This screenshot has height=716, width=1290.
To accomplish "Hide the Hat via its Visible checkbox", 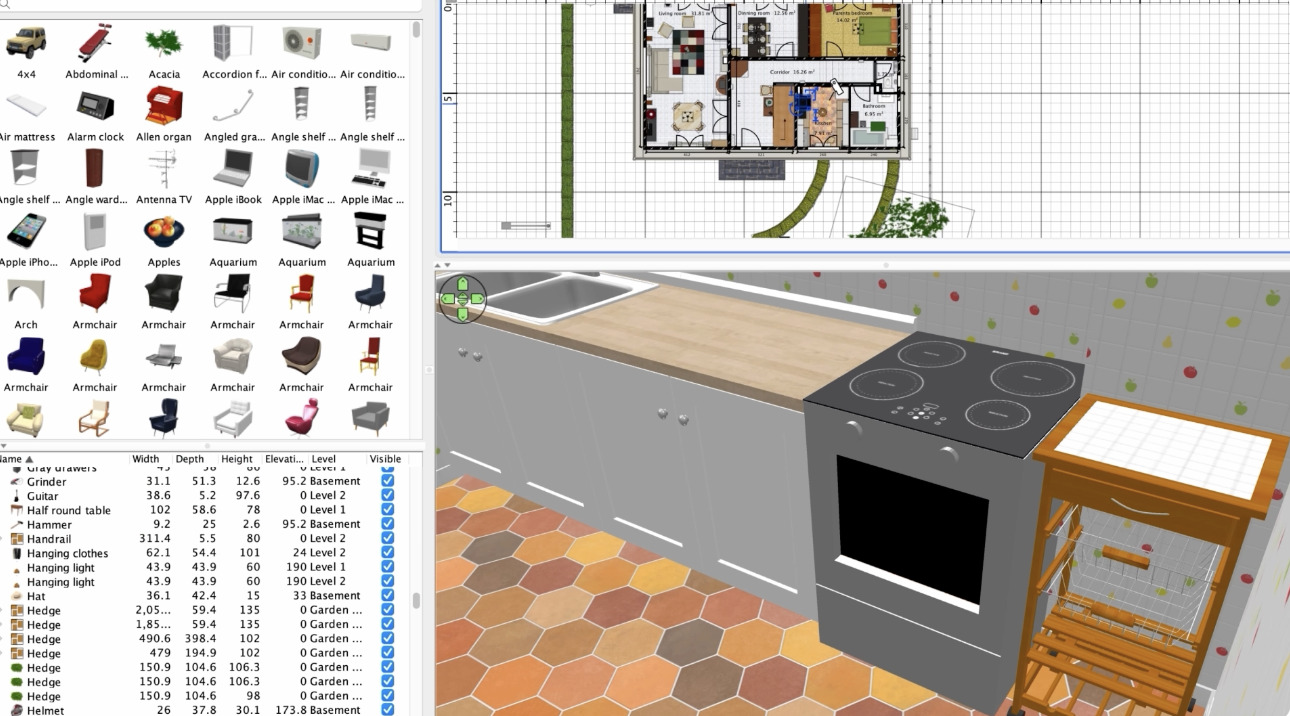I will point(388,596).
